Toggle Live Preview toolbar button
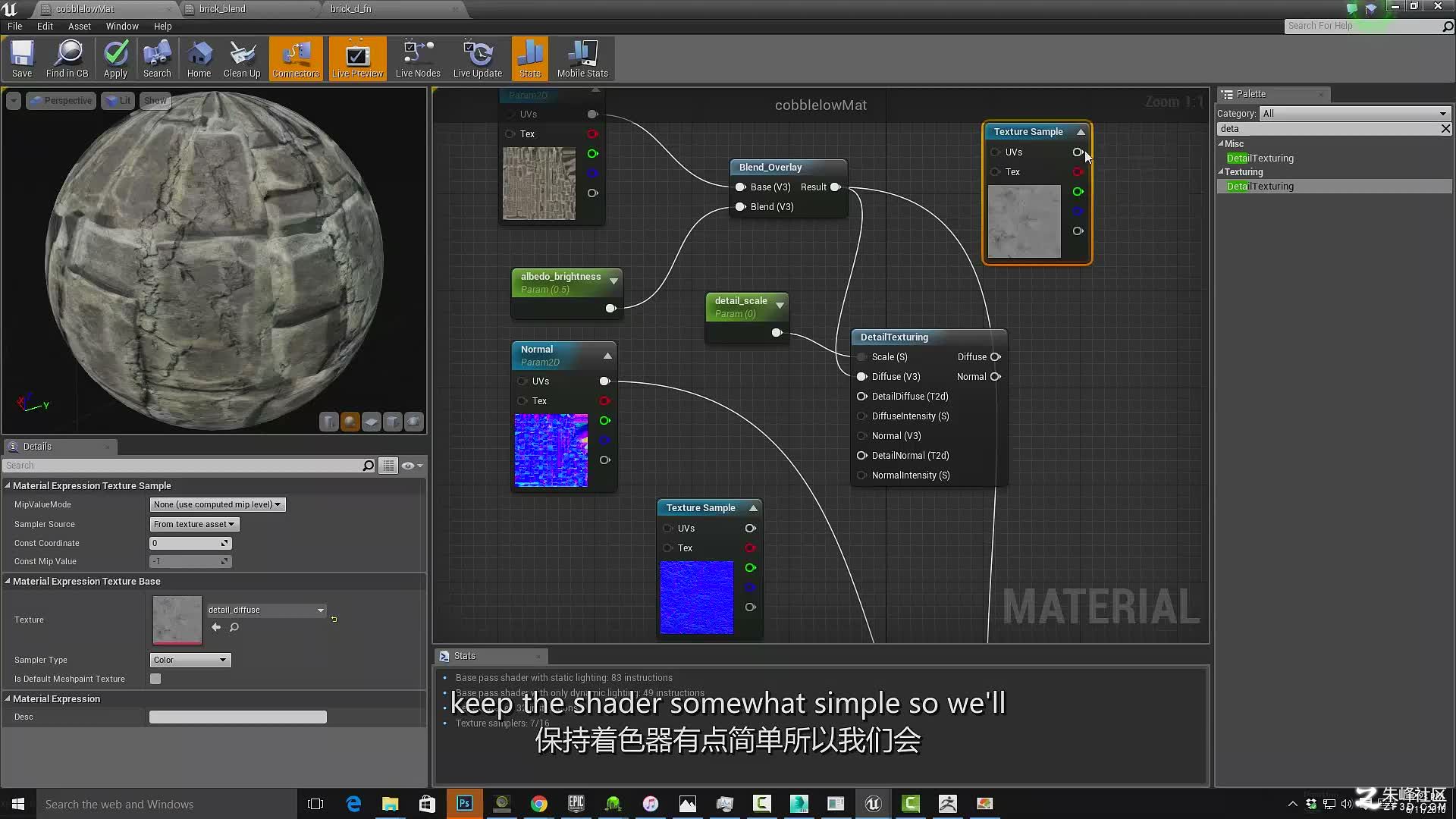Viewport: 1456px width, 819px height. [357, 59]
